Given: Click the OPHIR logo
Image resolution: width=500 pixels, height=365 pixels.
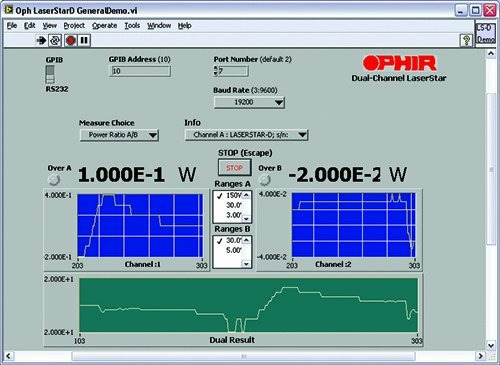Looking at the screenshot, I should (399, 63).
